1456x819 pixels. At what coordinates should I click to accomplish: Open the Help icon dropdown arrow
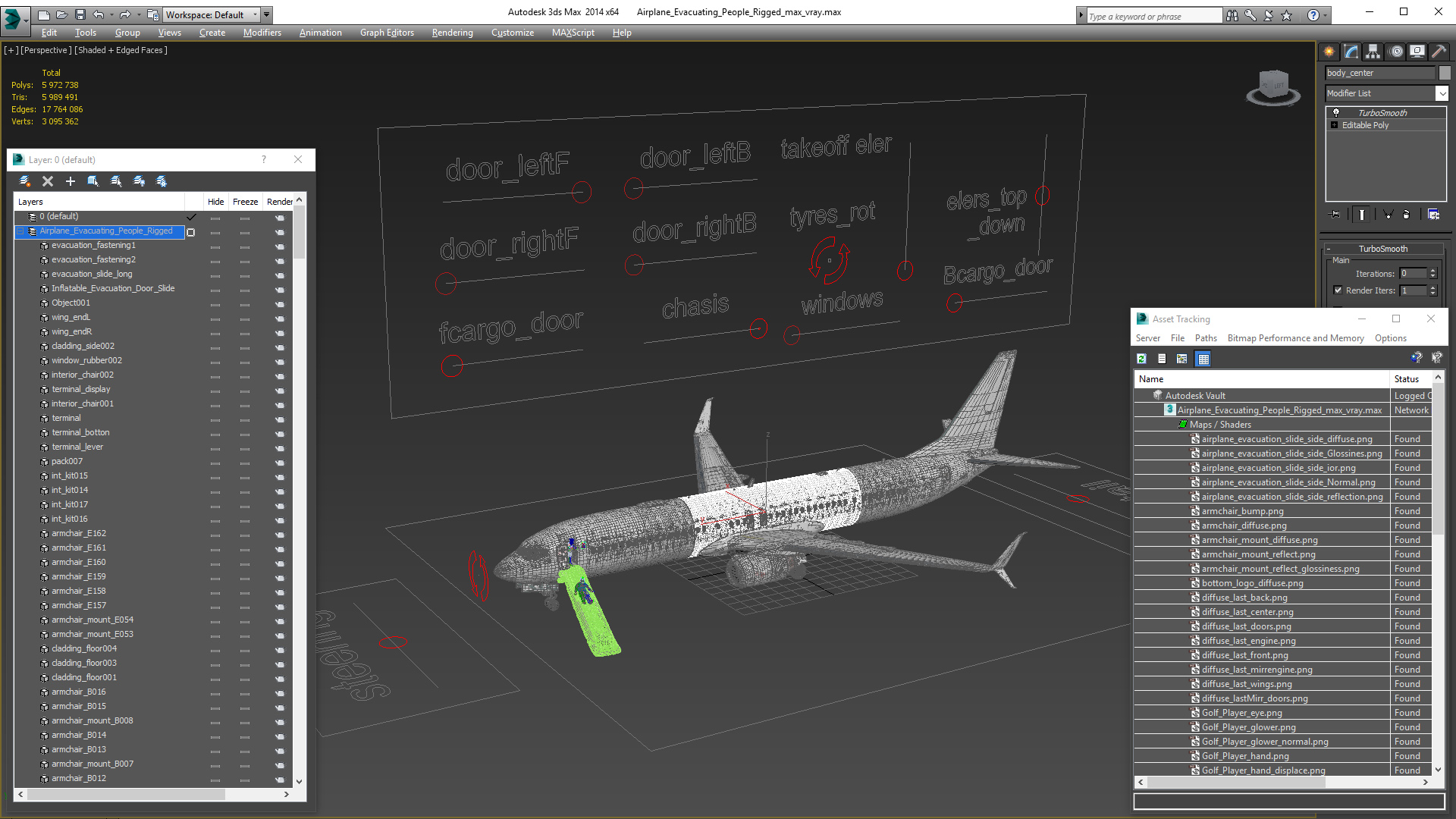(x=1326, y=15)
